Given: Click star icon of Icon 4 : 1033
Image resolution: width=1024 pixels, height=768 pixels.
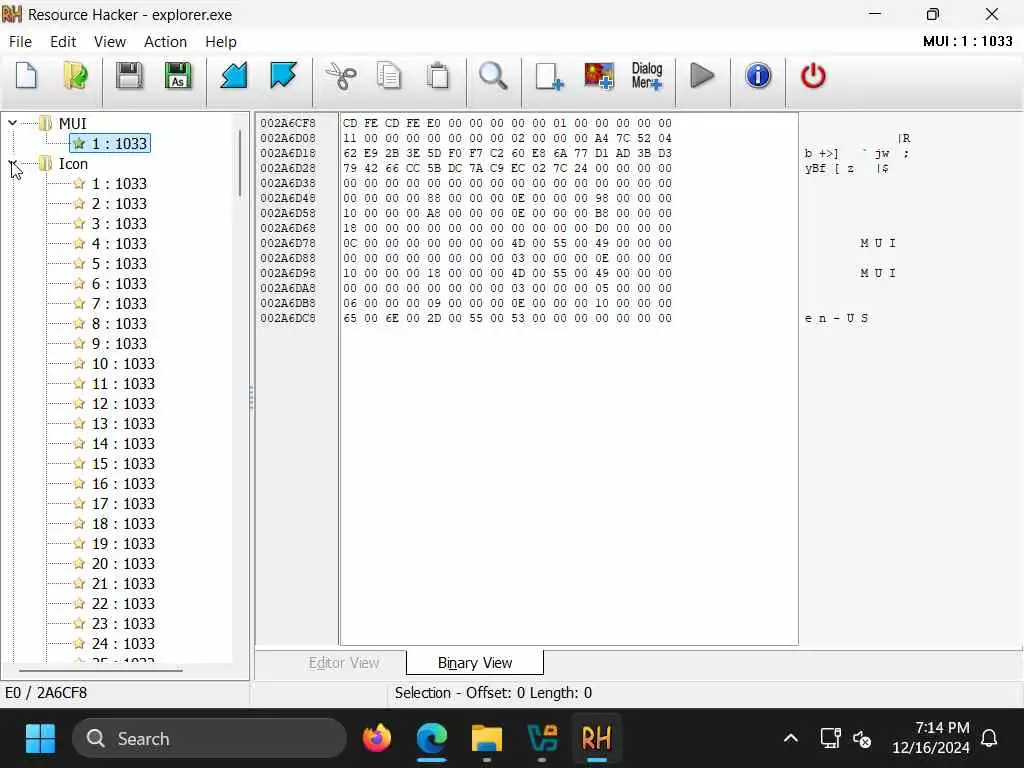Looking at the screenshot, I should (x=79, y=244).
